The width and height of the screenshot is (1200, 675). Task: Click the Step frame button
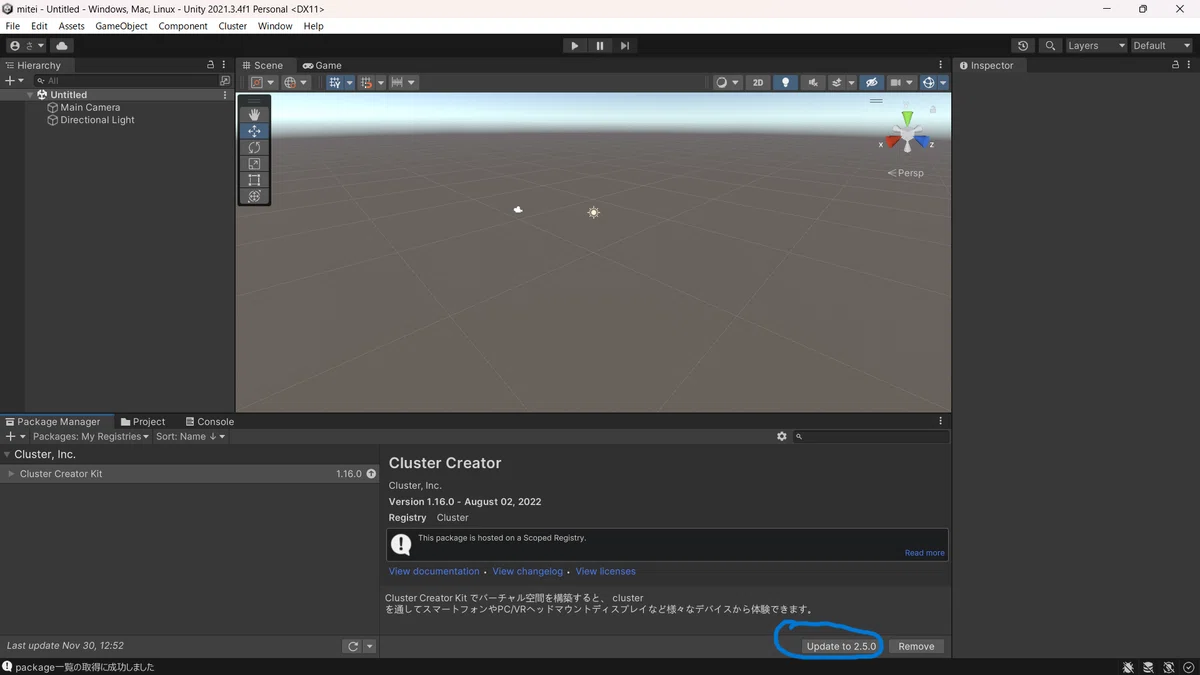pos(625,46)
